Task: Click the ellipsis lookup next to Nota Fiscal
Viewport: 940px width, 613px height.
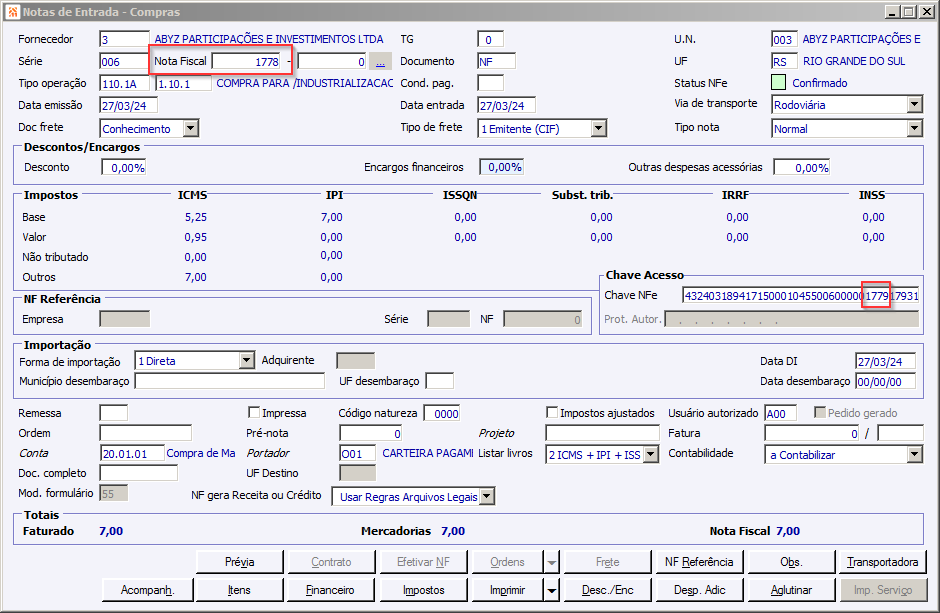Action: [380, 62]
